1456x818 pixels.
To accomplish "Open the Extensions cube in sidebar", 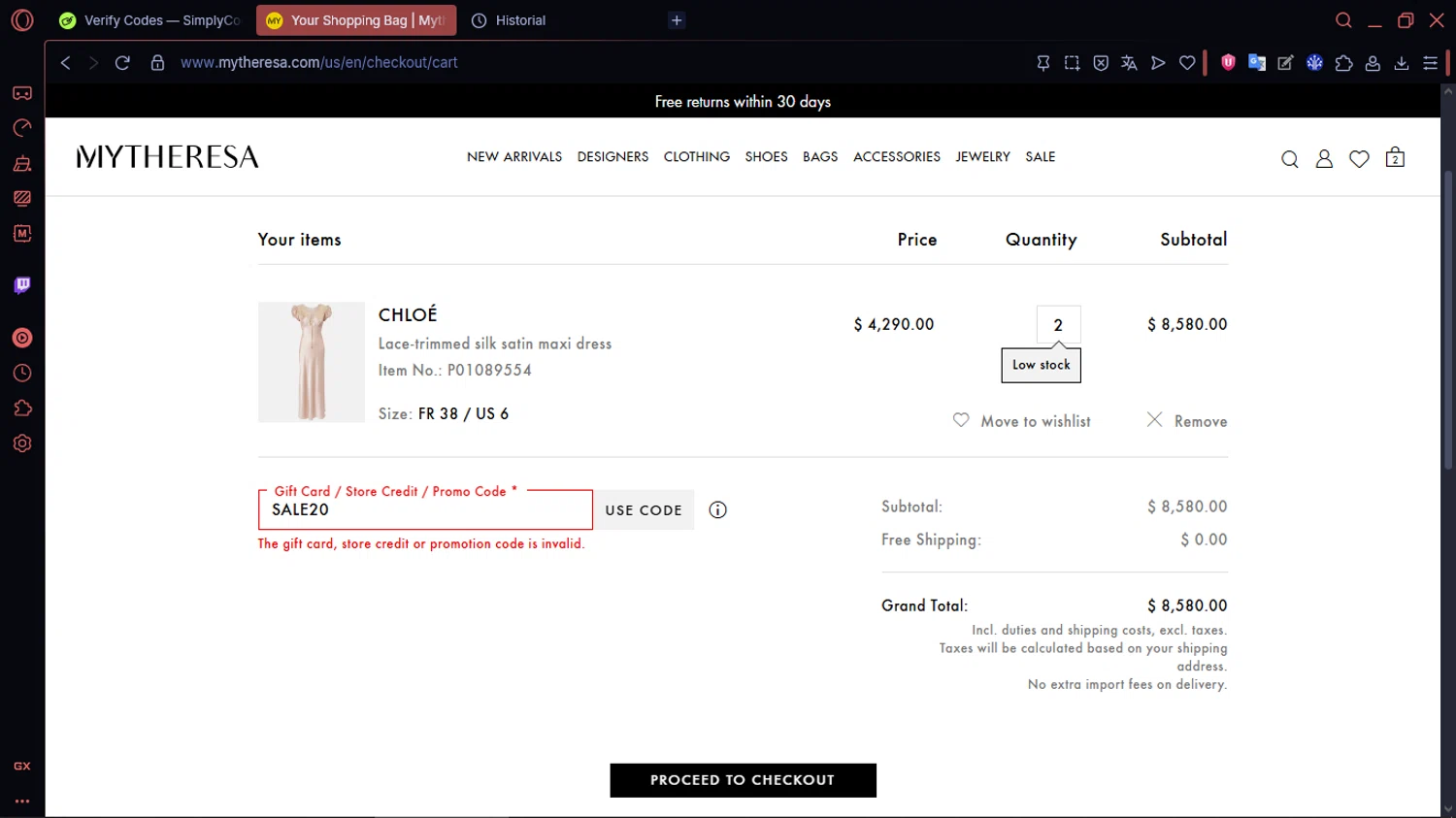I will click(22, 409).
